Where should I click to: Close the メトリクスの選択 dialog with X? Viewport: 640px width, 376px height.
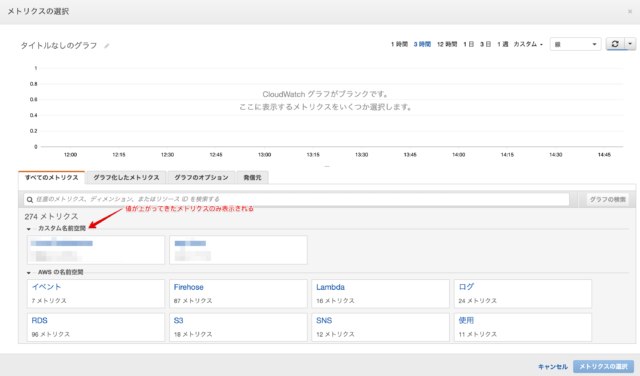click(x=630, y=11)
